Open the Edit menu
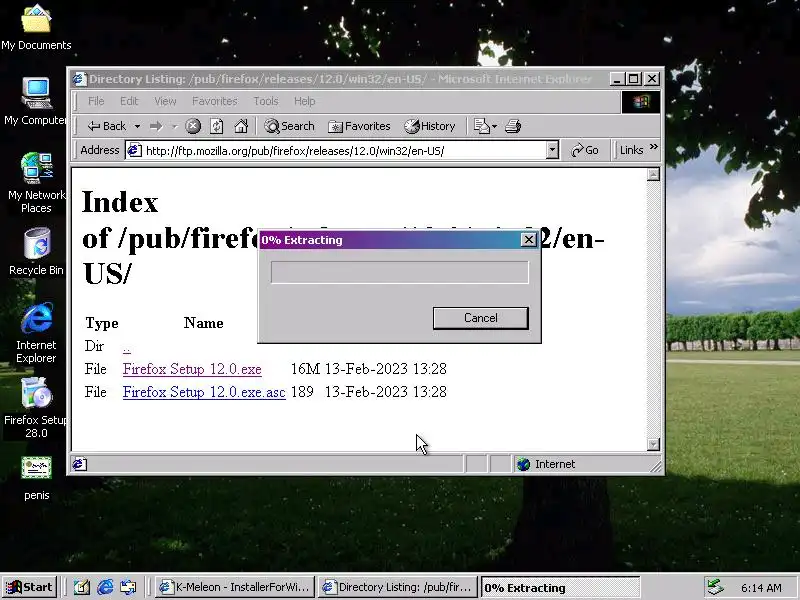 point(129,101)
